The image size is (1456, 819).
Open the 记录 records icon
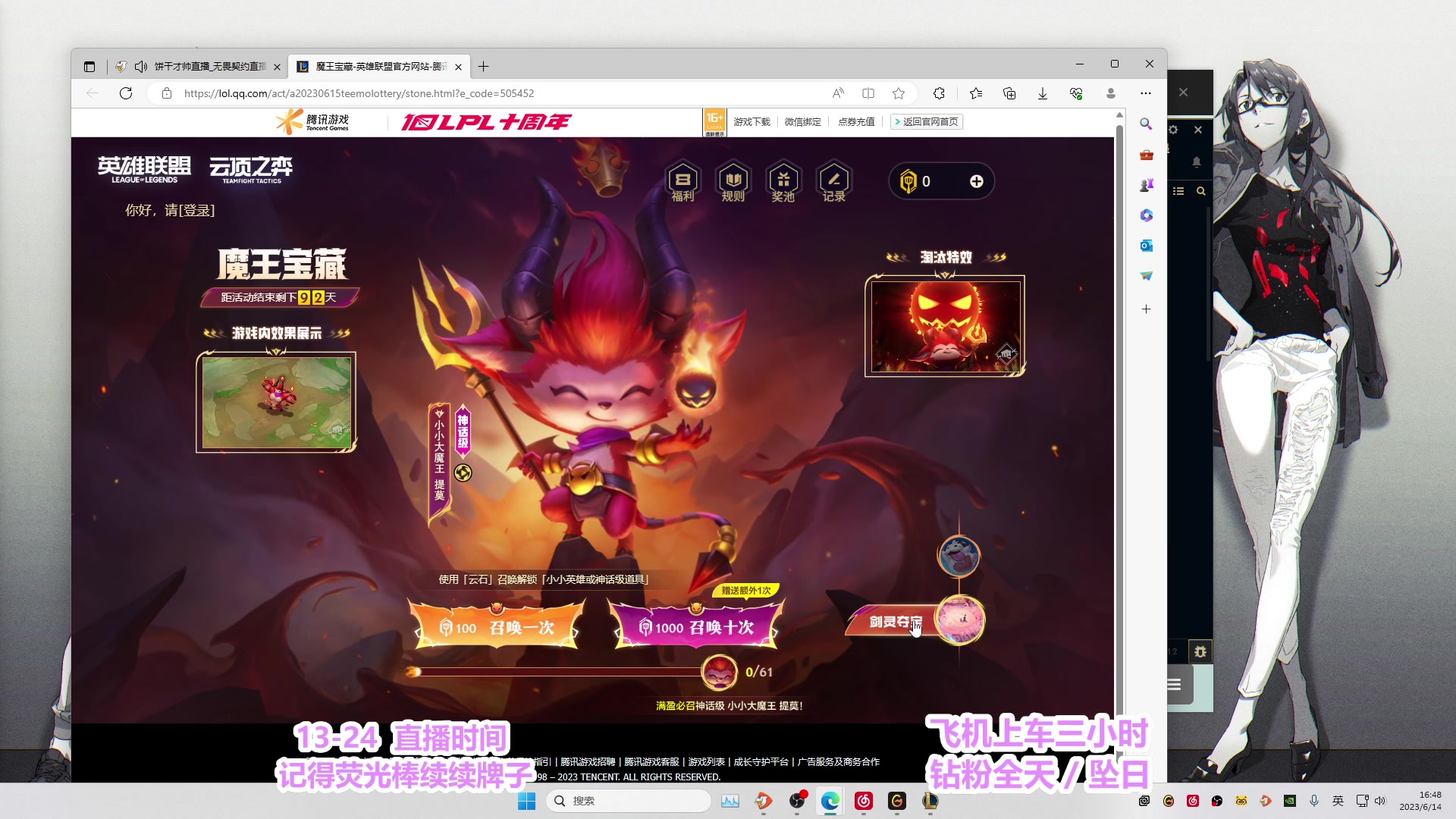[x=833, y=183]
